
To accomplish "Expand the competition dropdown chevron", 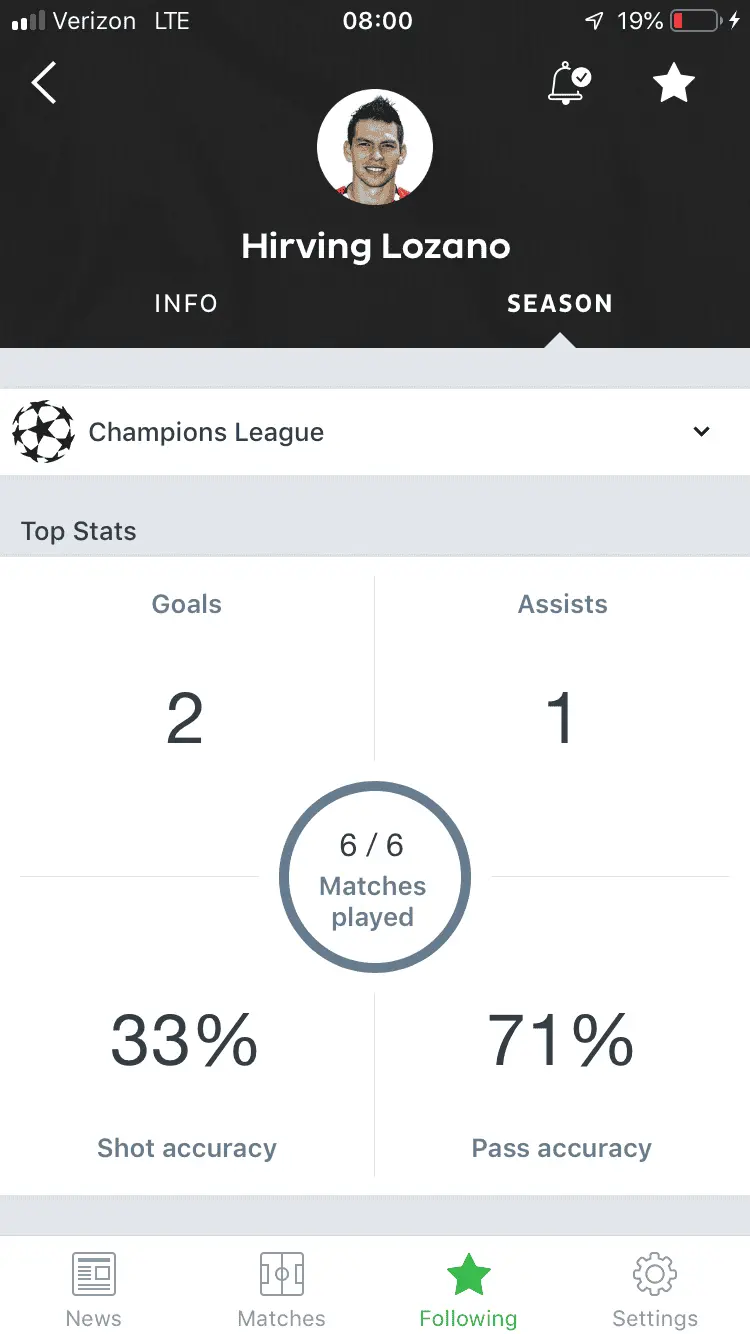I will pyautogui.click(x=702, y=432).
